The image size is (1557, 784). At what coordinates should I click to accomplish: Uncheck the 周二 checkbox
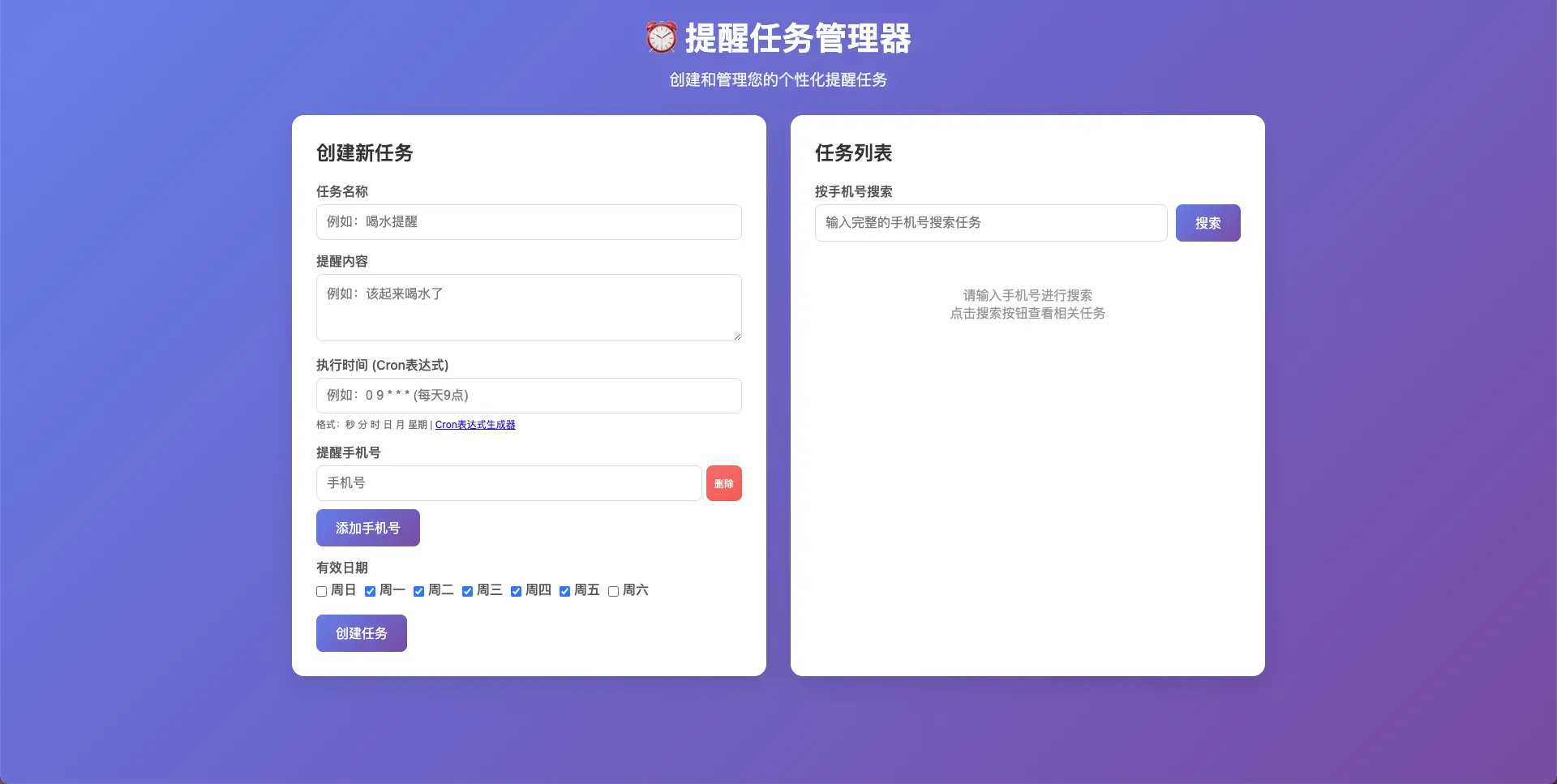point(419,591)
